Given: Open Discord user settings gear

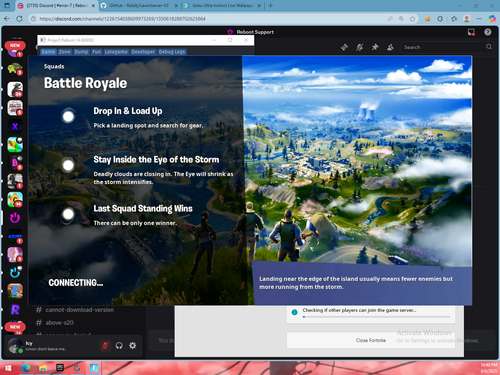Looking at the screenshot, I should pyautogui.click(x=133, y=346).
